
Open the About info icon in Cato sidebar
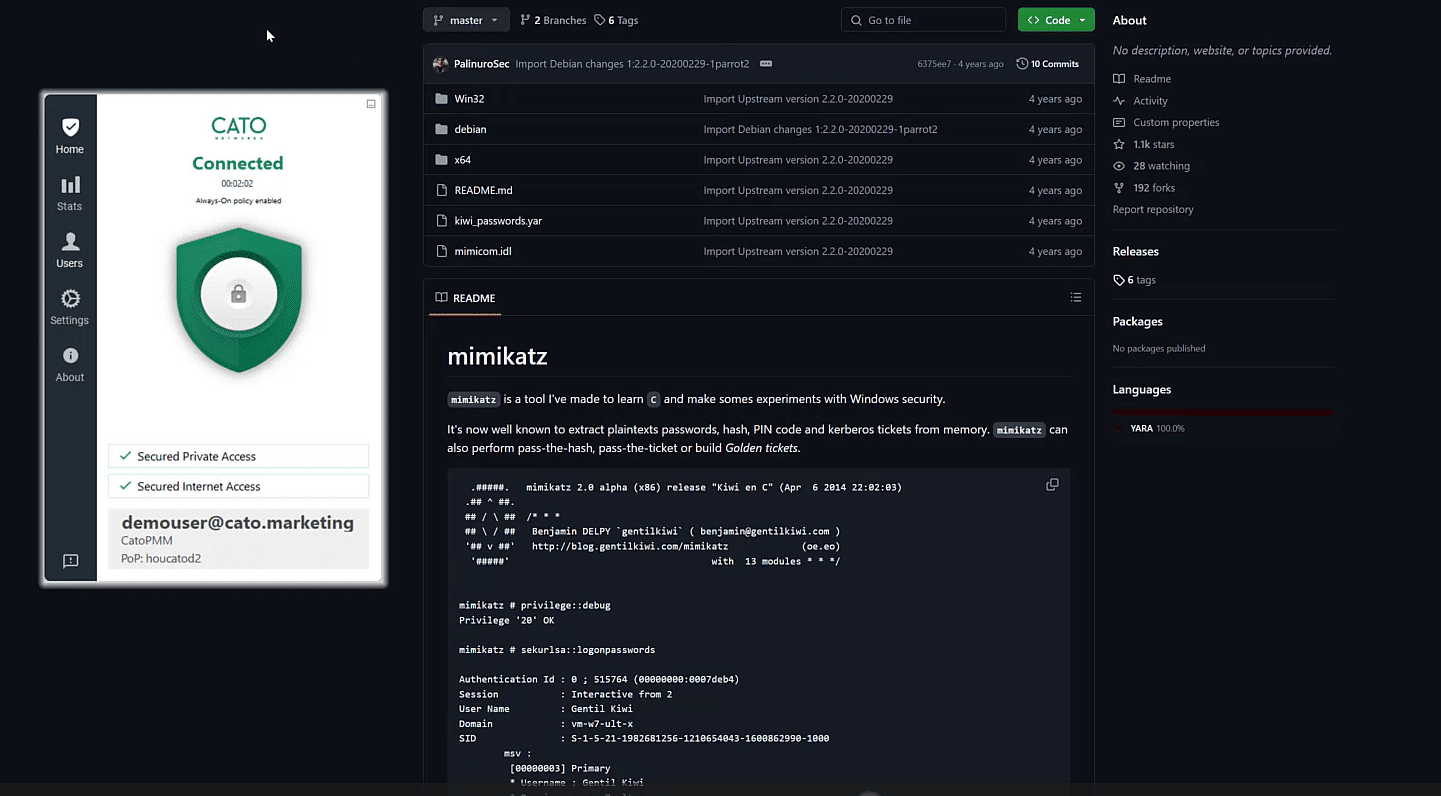click(70, 364)
